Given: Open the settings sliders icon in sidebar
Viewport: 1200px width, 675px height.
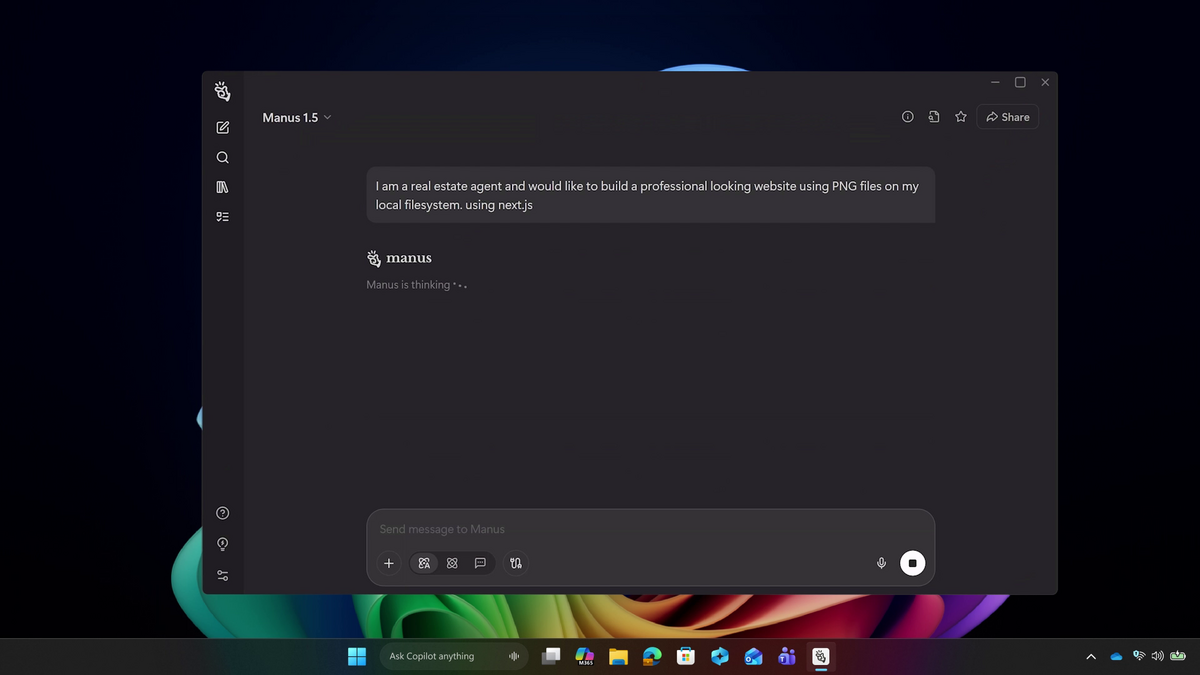Looking at the screenshot, I should 222,575.
